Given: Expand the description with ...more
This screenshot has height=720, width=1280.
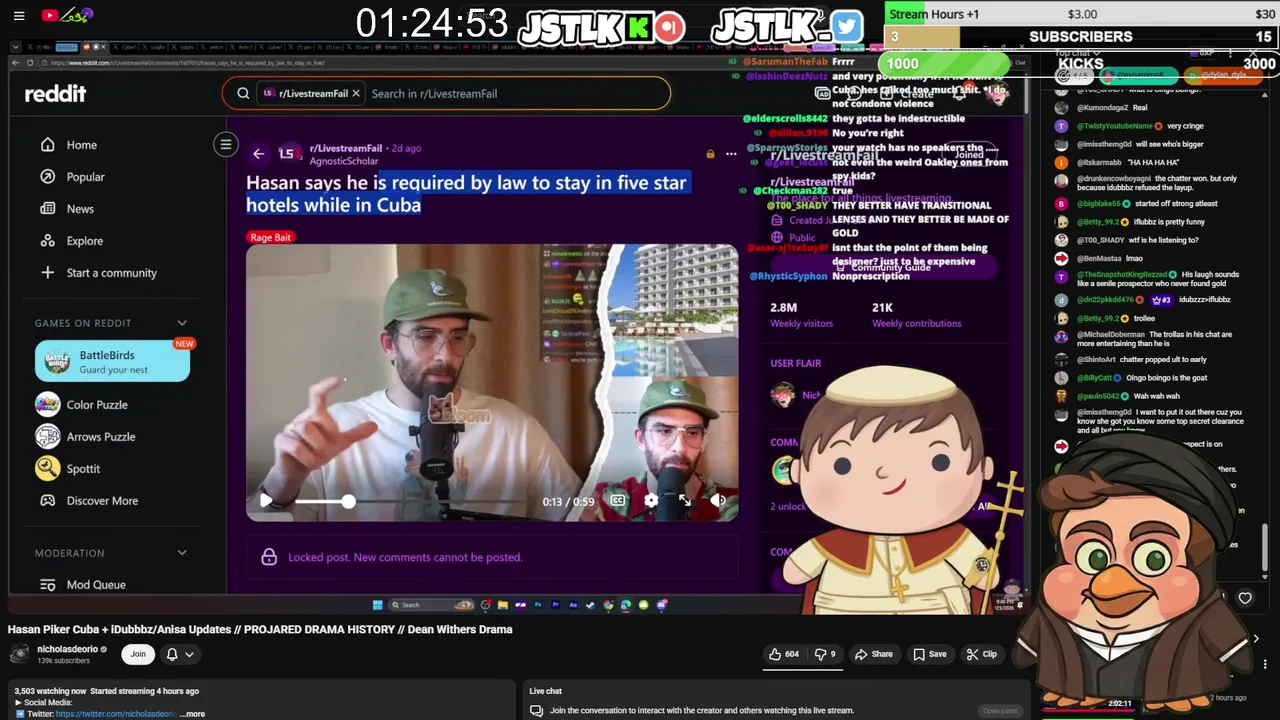Looking at the screenshot, I should (x=193, y=714).
